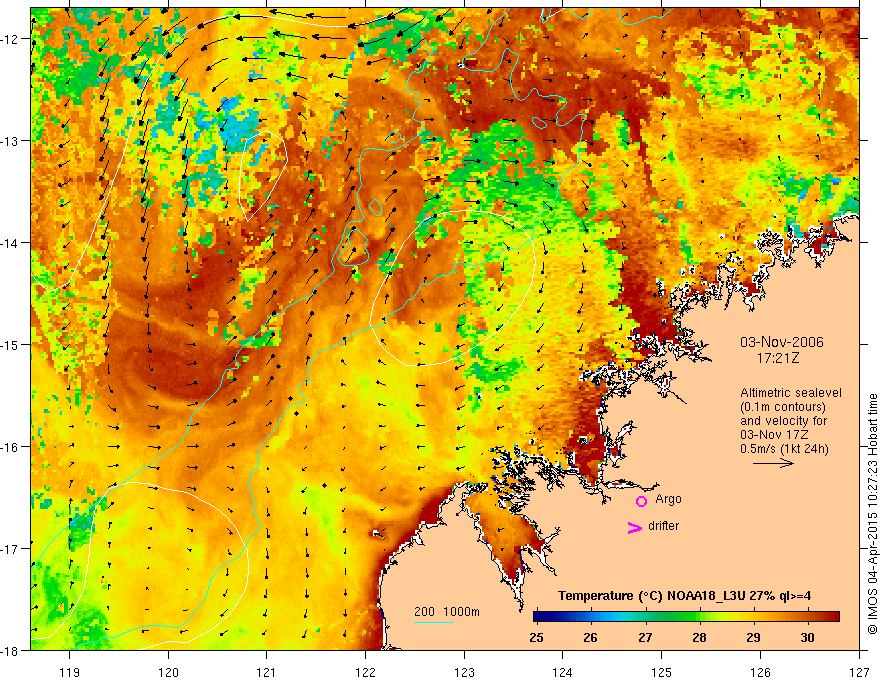Click colorbar label 26
This screenshot has width=880, height=680.
590,637
